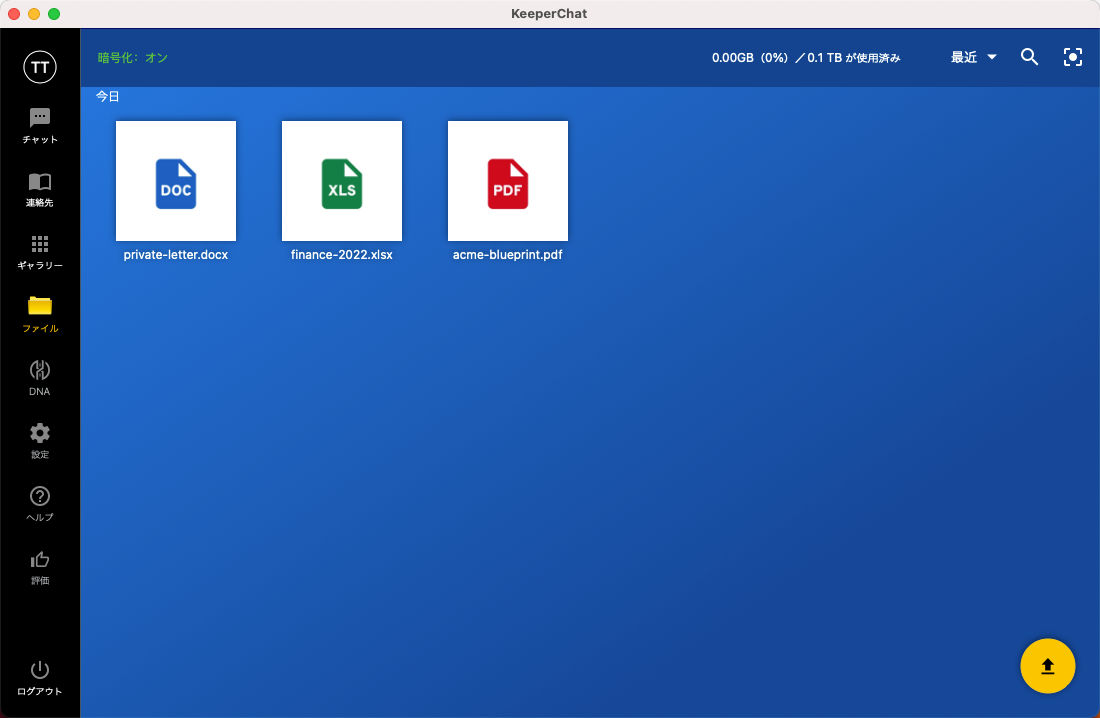Click the storage usage text
The height and width of the screenshot is (718, 1100).
[x=806, y=58]
